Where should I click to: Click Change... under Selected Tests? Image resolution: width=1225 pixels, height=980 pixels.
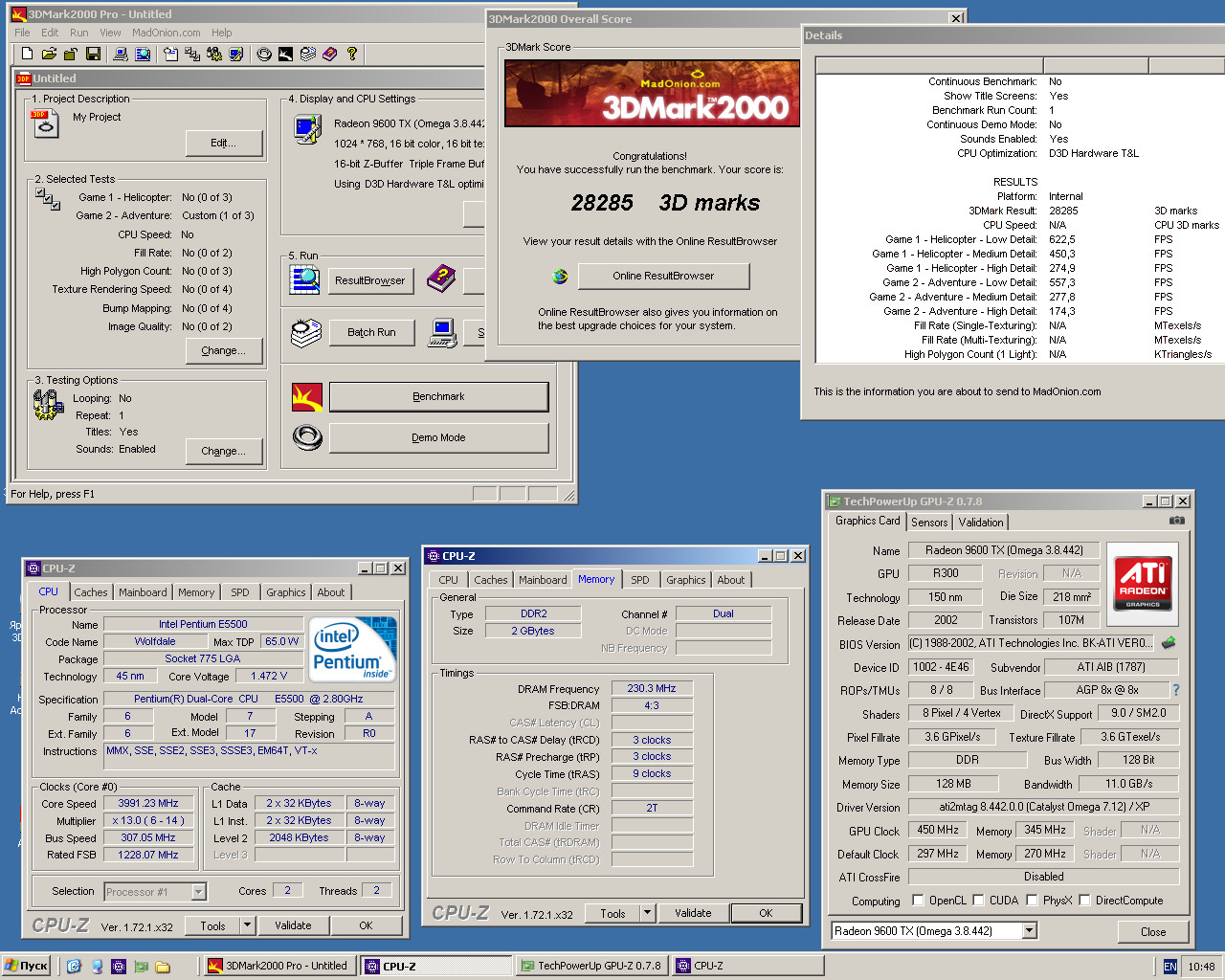[x=224, y=350]
